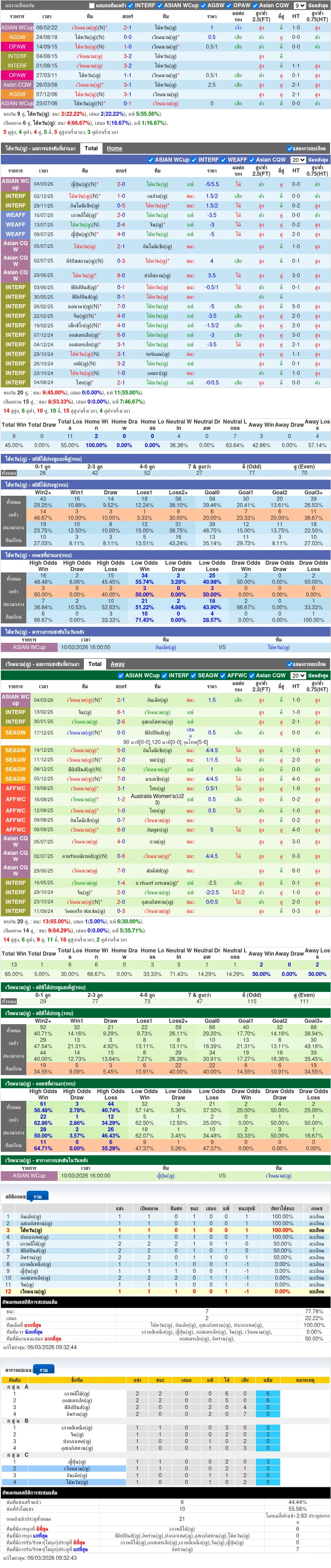Switch to the Away tab for Vietnam results
The image size is (331, 1568).
point(117,664)
